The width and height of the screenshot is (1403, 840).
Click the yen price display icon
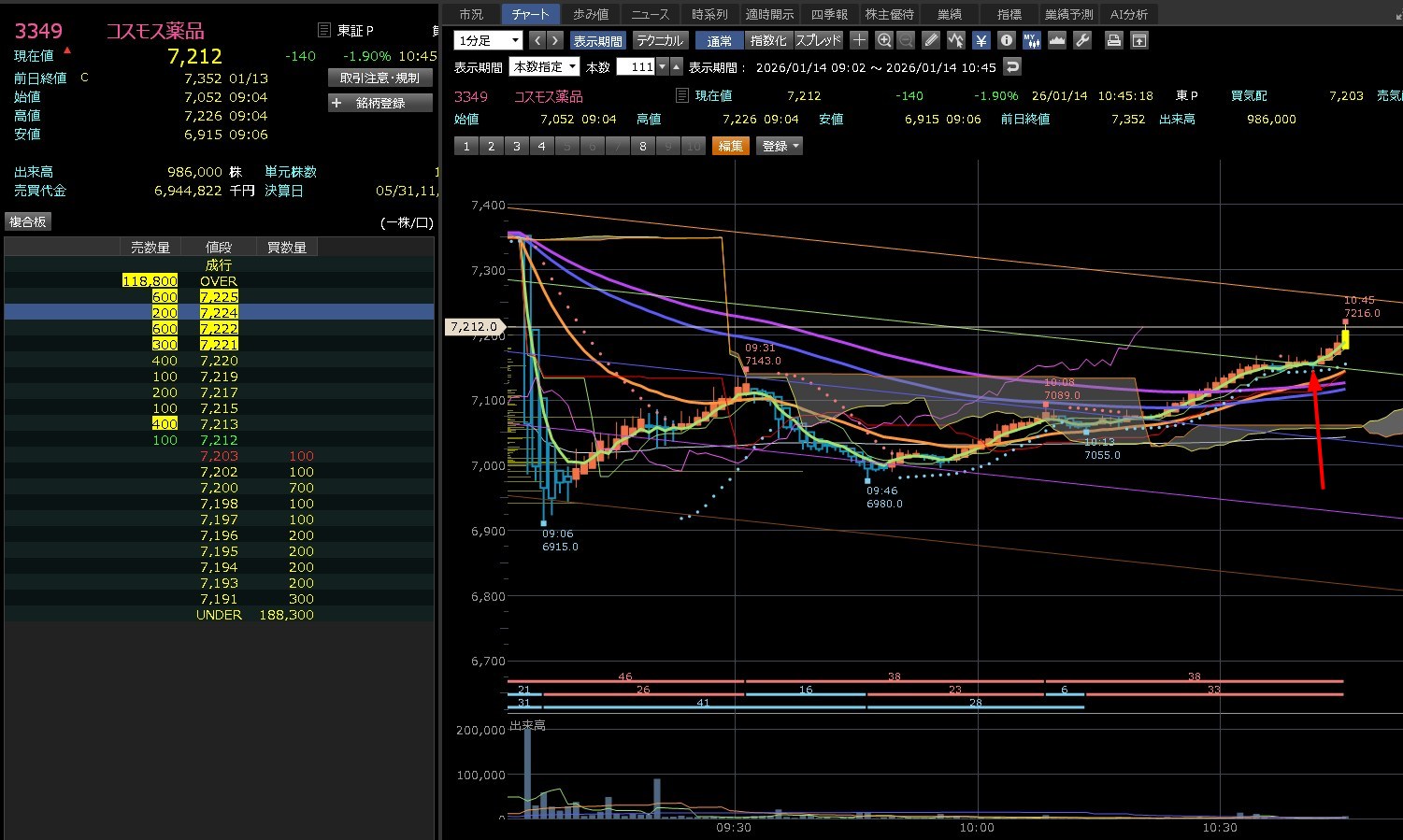(981, 40)
